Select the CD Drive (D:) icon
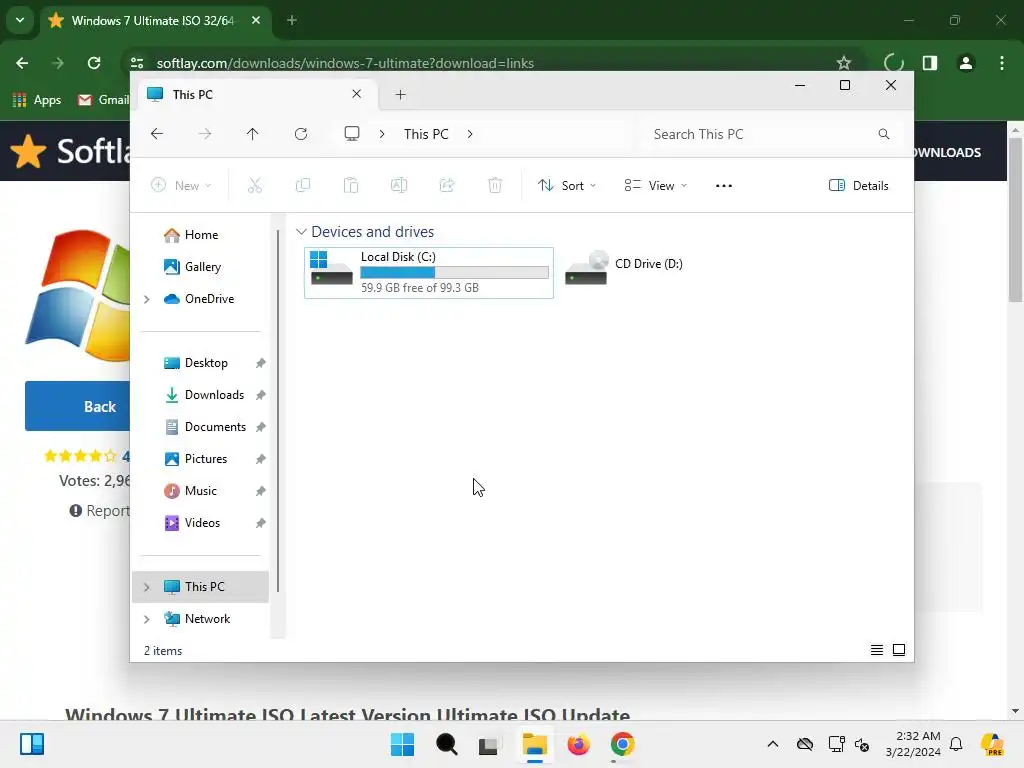This screenshot has height=768, width=1024. [586, 268]
